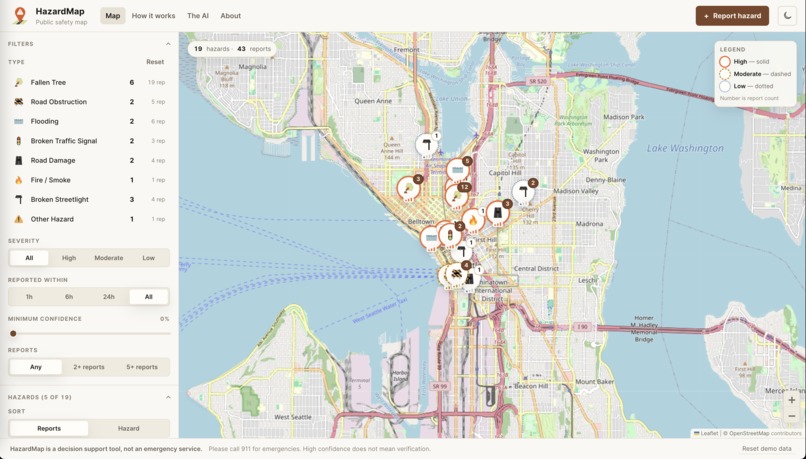Toggle dark mode with the moon icon

[x=787, y=16]
